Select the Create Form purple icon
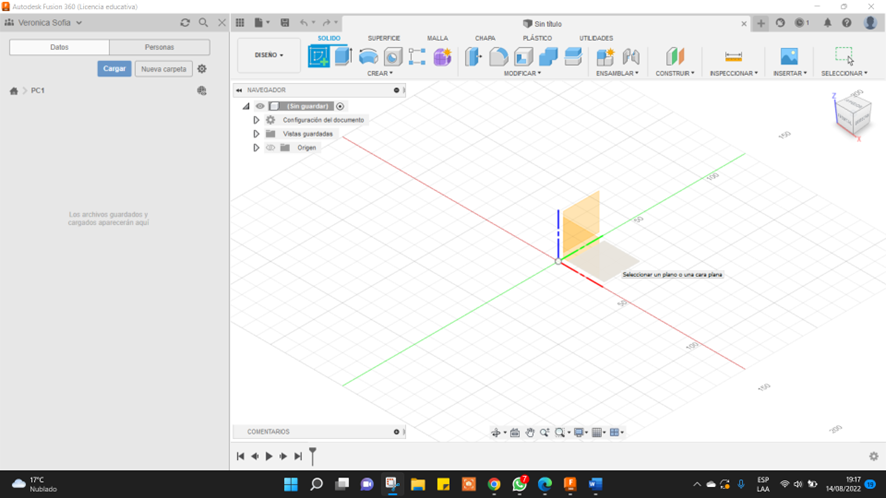This screenshot has height=498, width=886. pyautogui.click(x=442, y=57)
